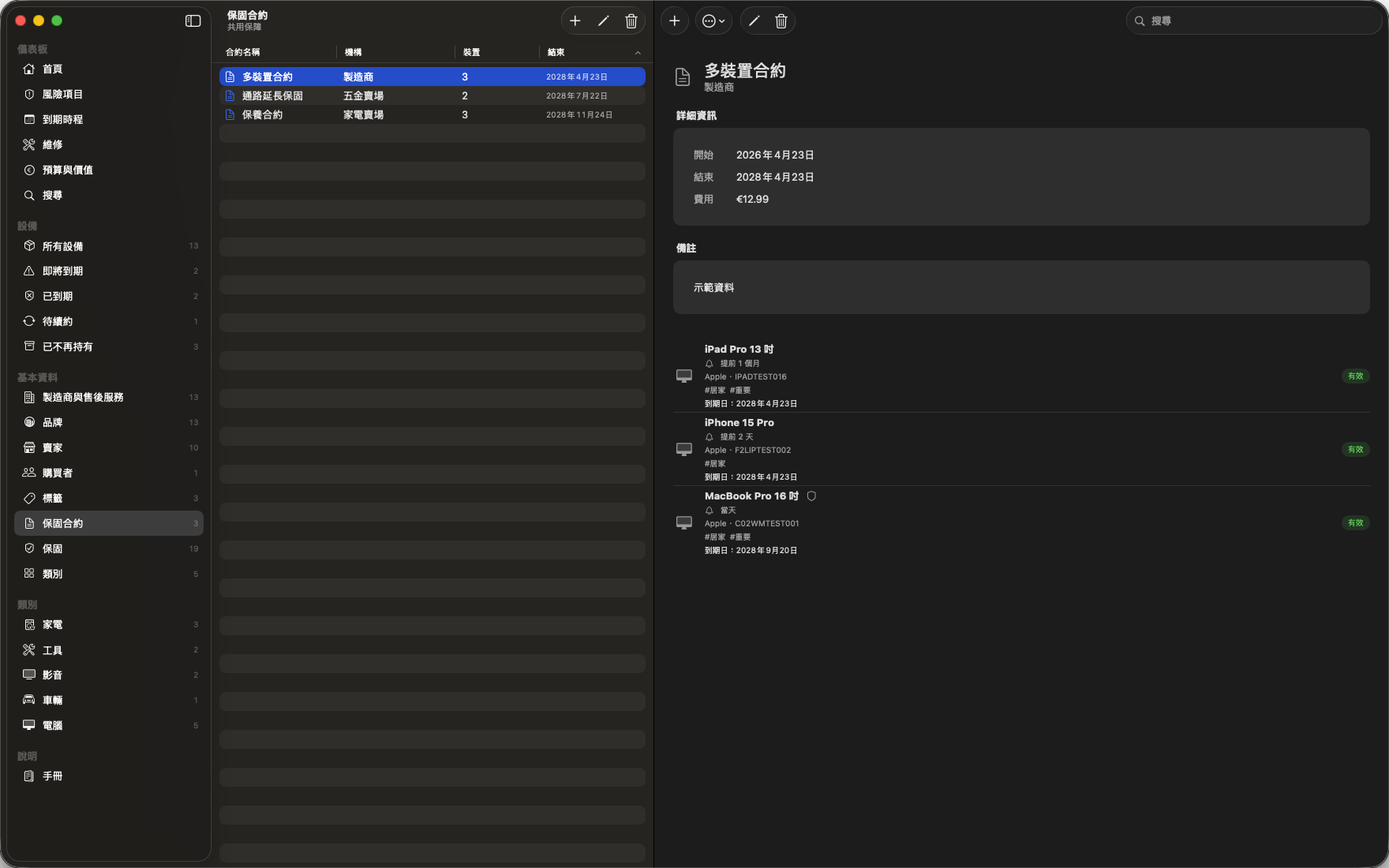Select 保固 in the sidebar
1389x868 pixels.
(x=109, y=549)
